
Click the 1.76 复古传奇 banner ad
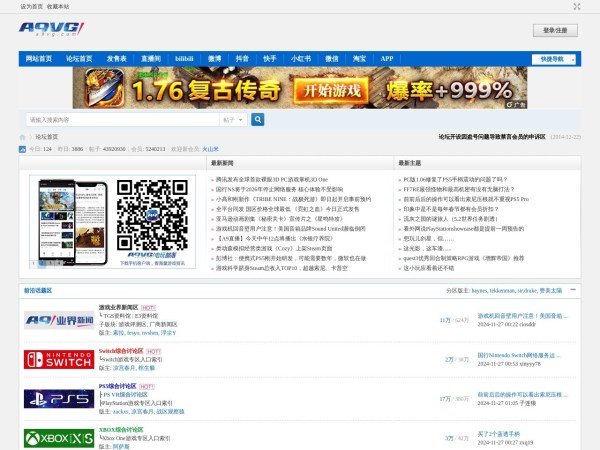point(300,87)
